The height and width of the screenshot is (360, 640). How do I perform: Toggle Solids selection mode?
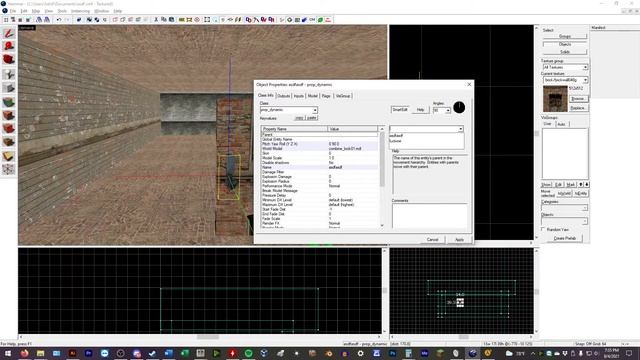(x=565, y=52)
